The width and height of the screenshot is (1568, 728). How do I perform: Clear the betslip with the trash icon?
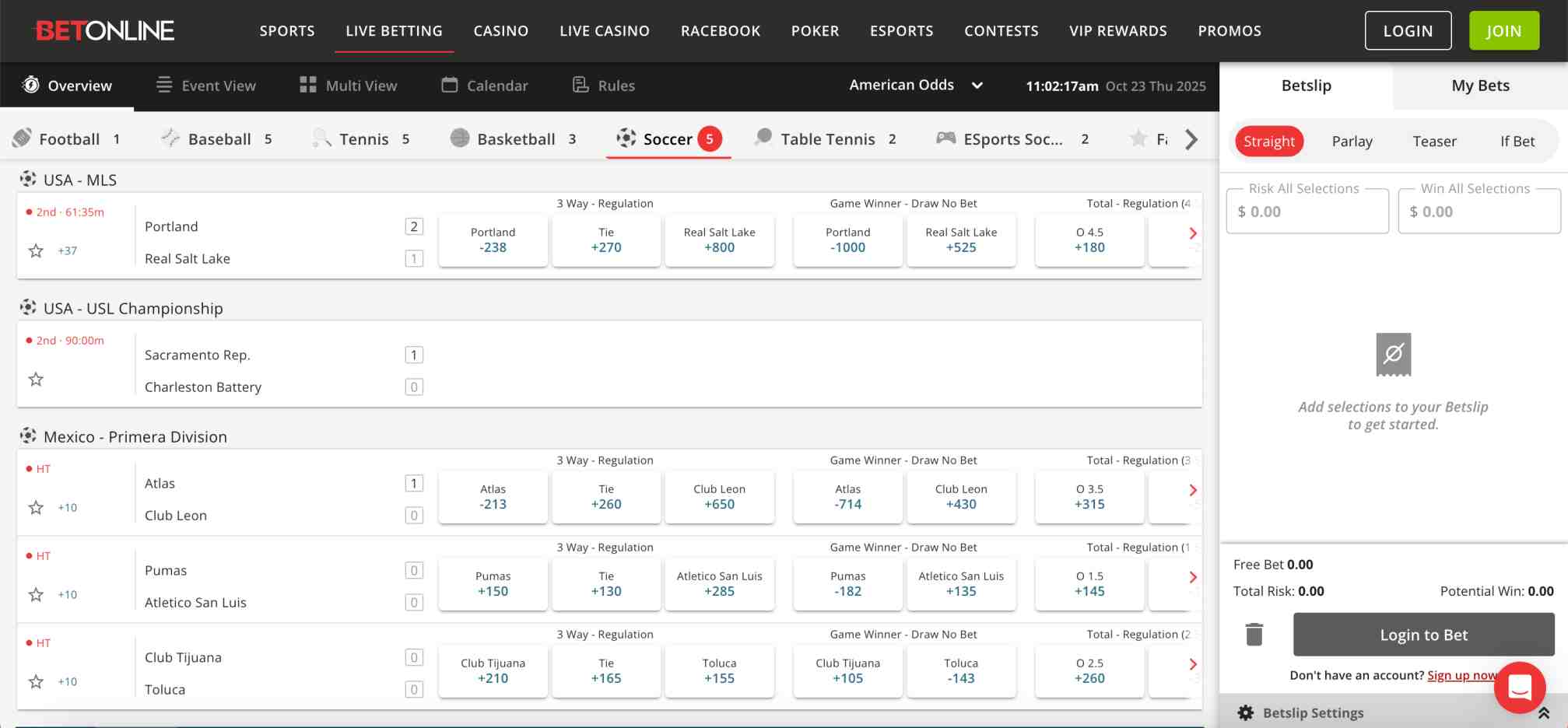pyautogui.click(x=1255, y=634)
